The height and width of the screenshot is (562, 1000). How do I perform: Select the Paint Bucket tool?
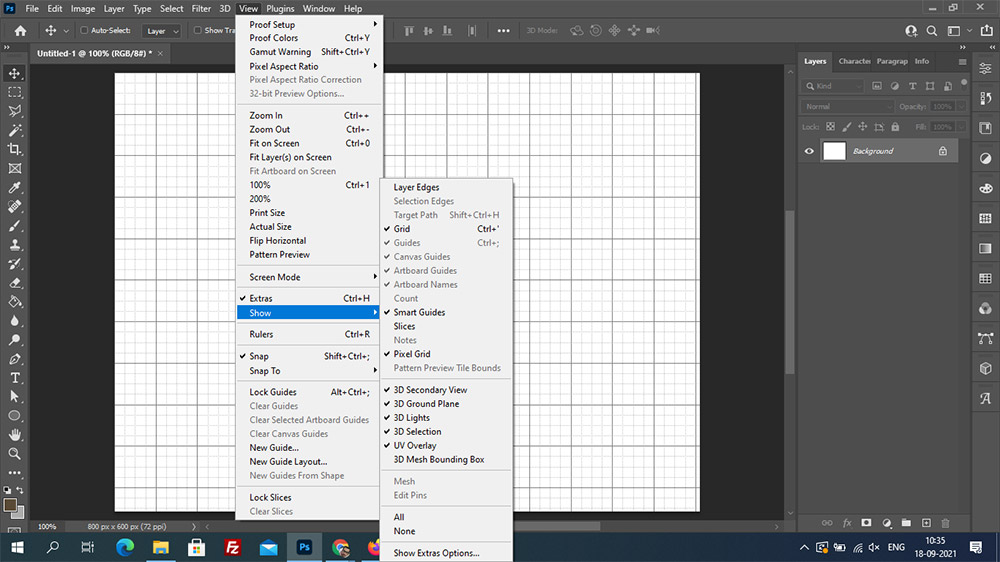coord(14,302)
